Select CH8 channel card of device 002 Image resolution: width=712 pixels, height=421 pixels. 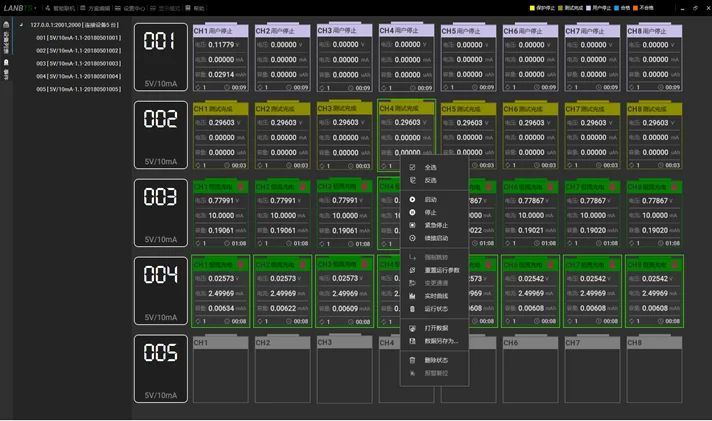point(653,135)
